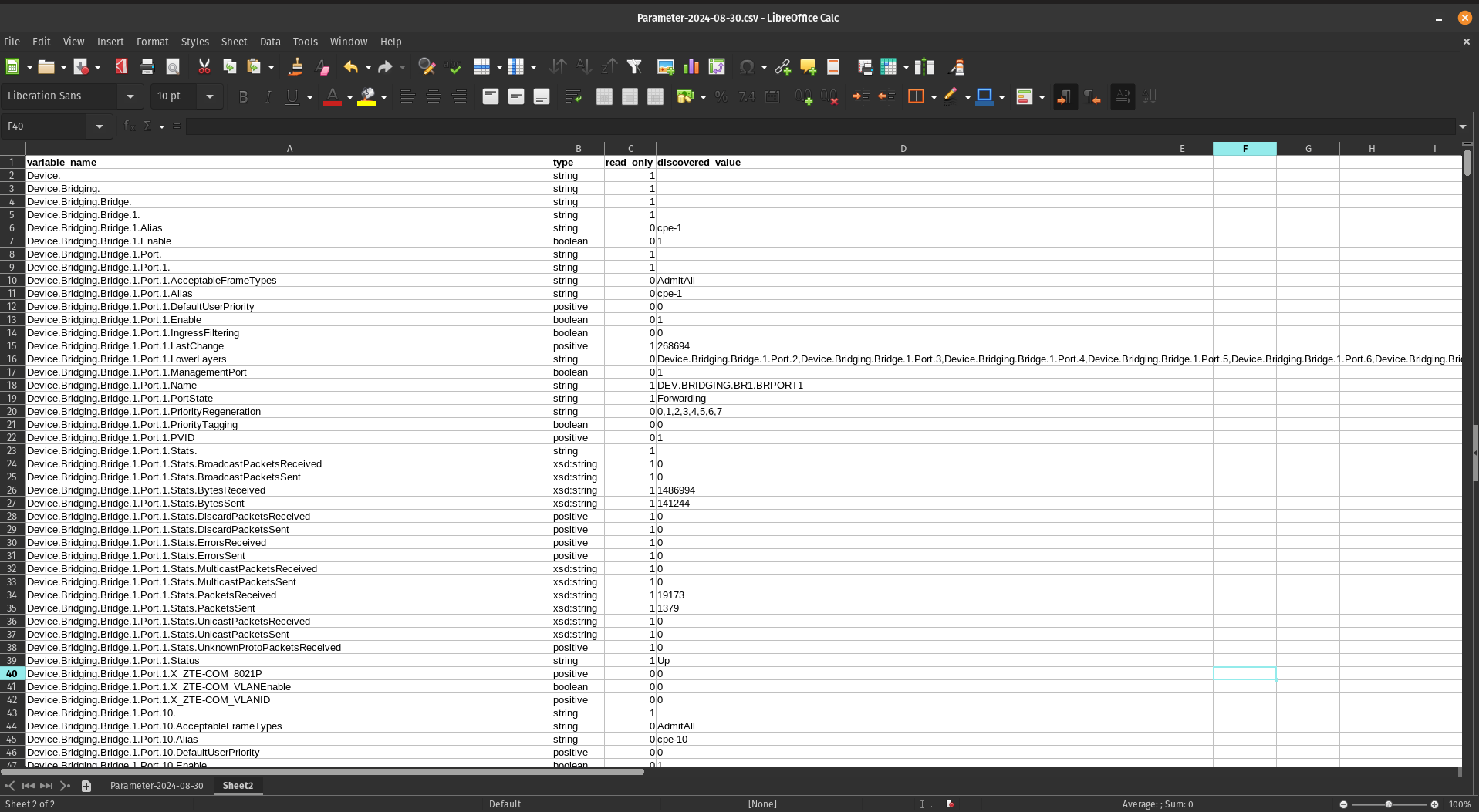Open the Name Box dropdown
This screenshot has height=812, width=1479.
pyautogui.click(x=99, y=126)
